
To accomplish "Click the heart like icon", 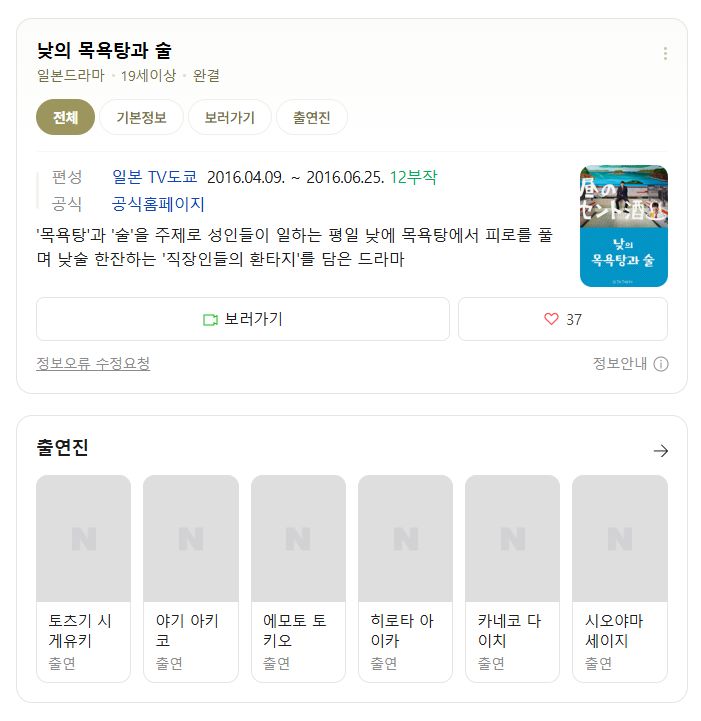I will pos(551,319).
